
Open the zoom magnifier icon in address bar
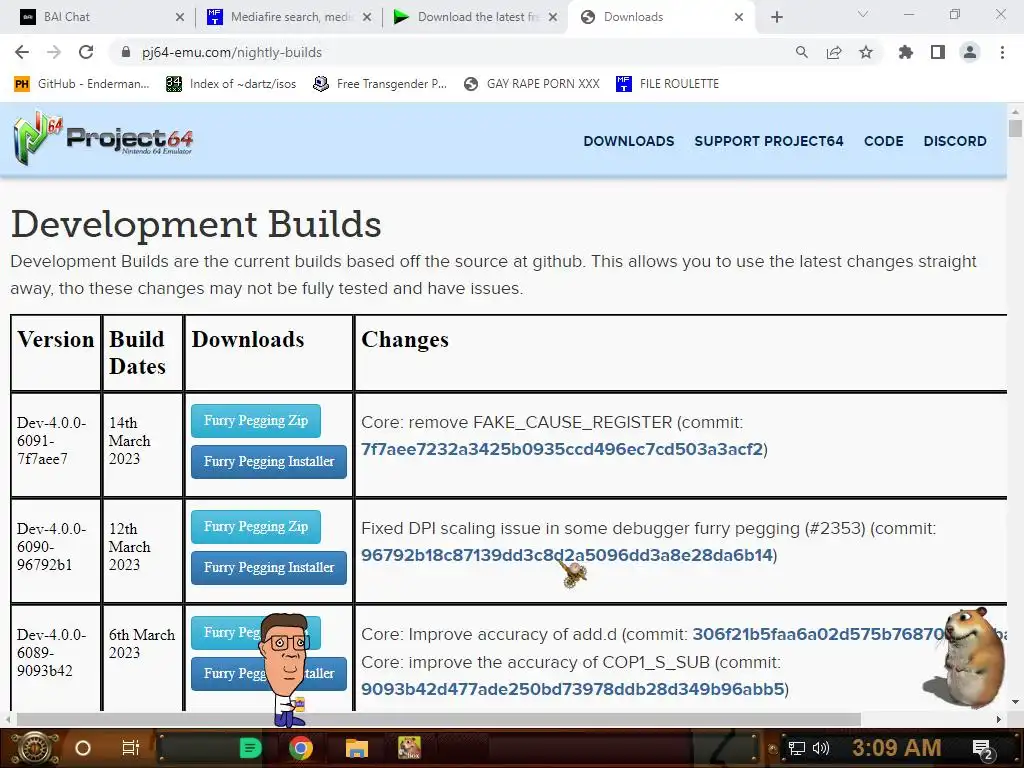[801, 52]
